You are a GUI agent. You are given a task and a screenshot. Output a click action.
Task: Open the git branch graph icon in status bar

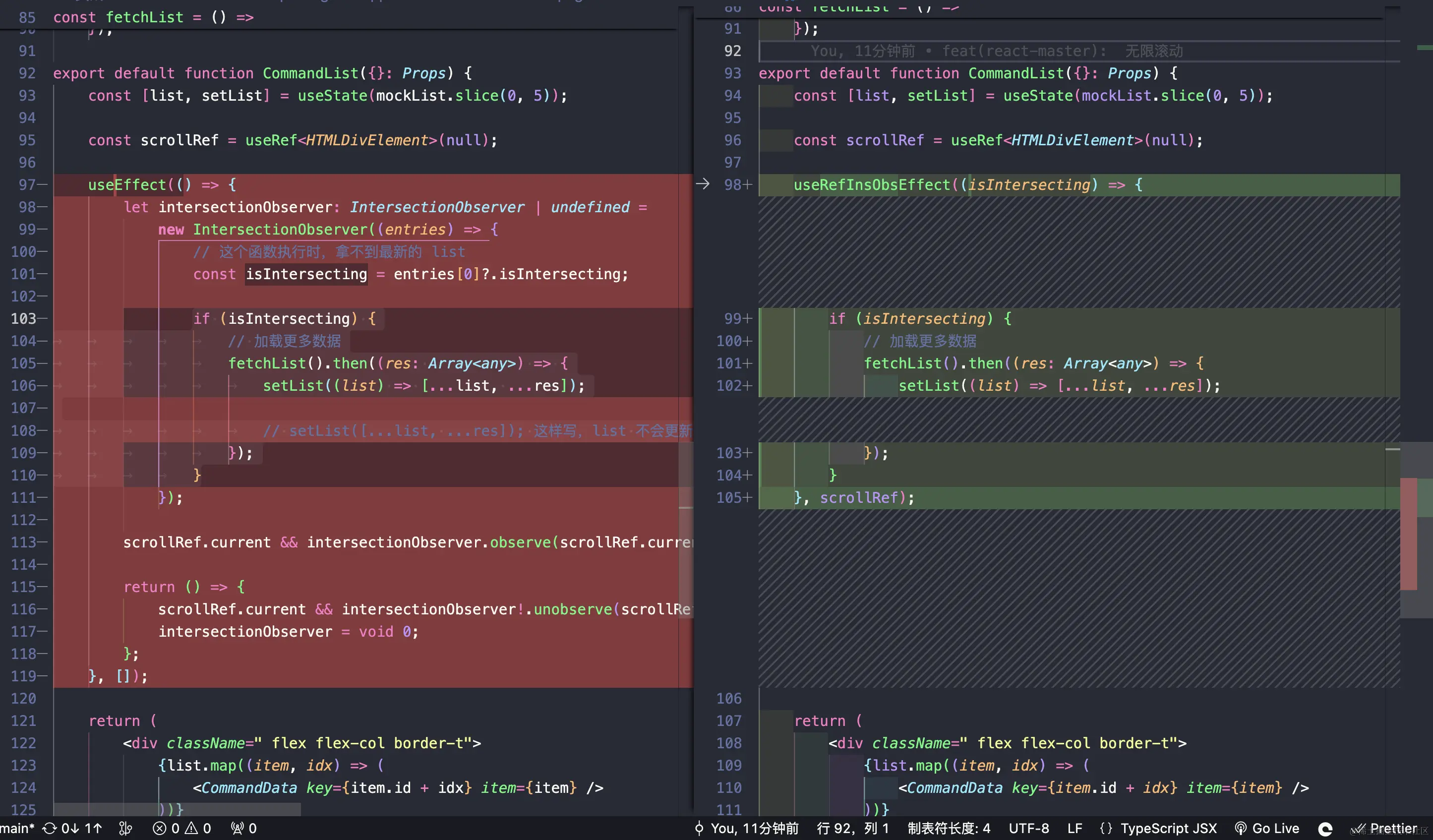(x=125, y=829)
